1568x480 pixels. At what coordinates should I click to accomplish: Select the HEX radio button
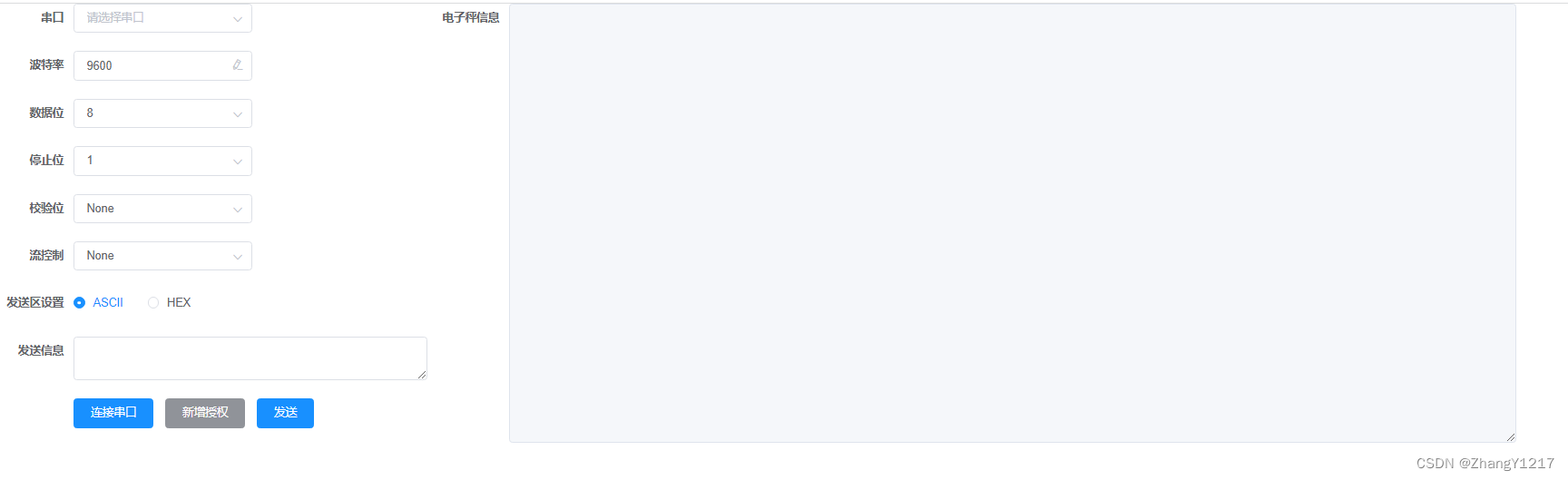coord(153,303)
